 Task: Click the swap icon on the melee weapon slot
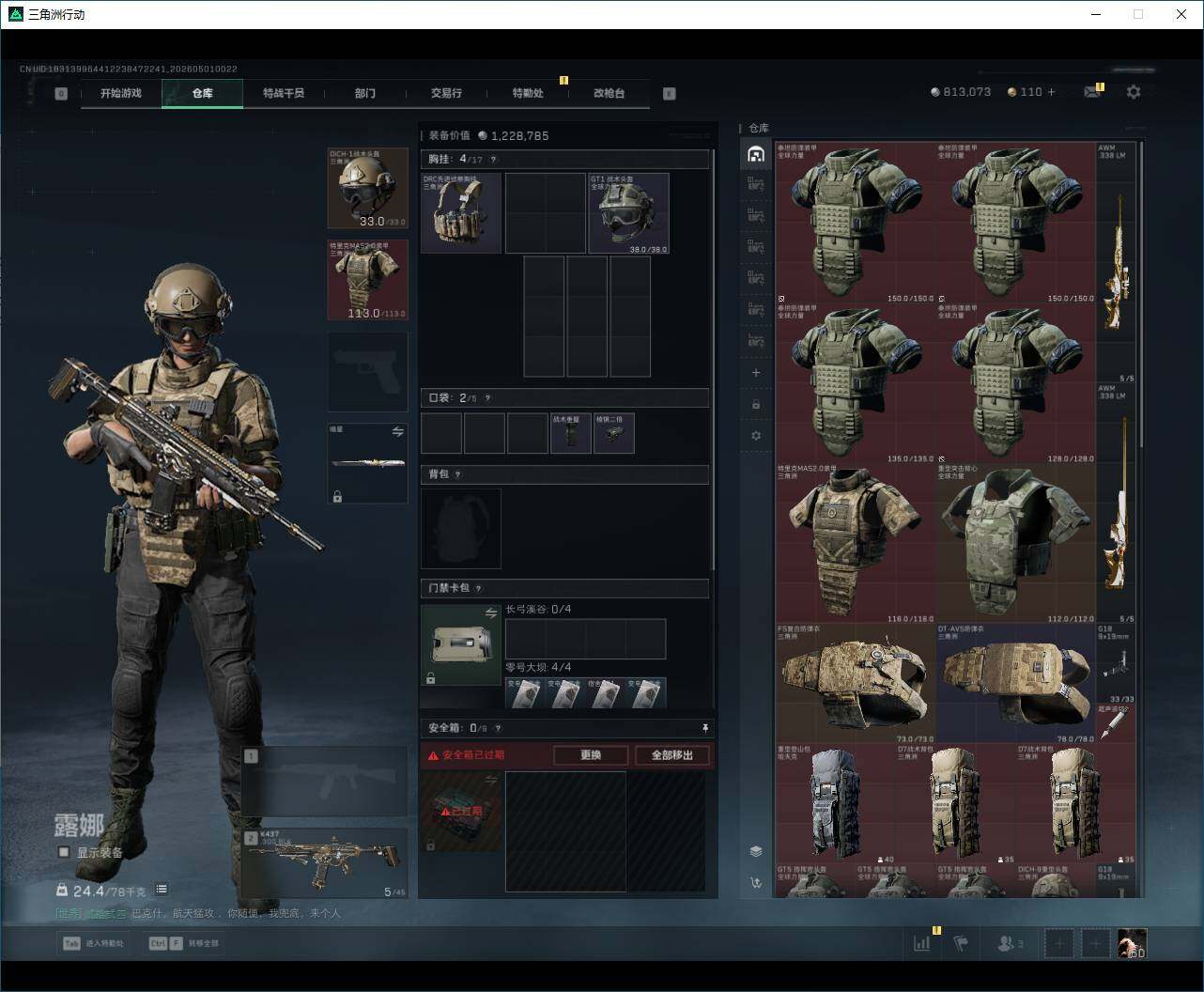click(397, 432)
